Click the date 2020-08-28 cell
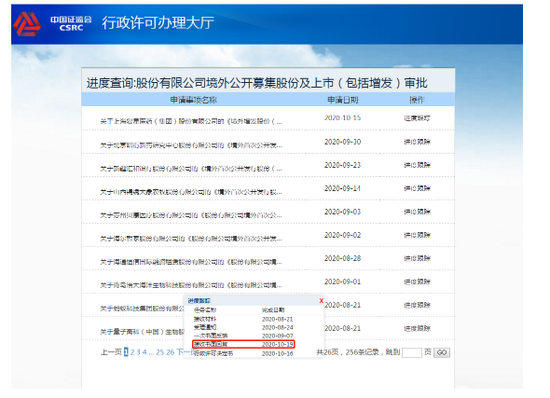550x398 pixels. click(343, 258)
